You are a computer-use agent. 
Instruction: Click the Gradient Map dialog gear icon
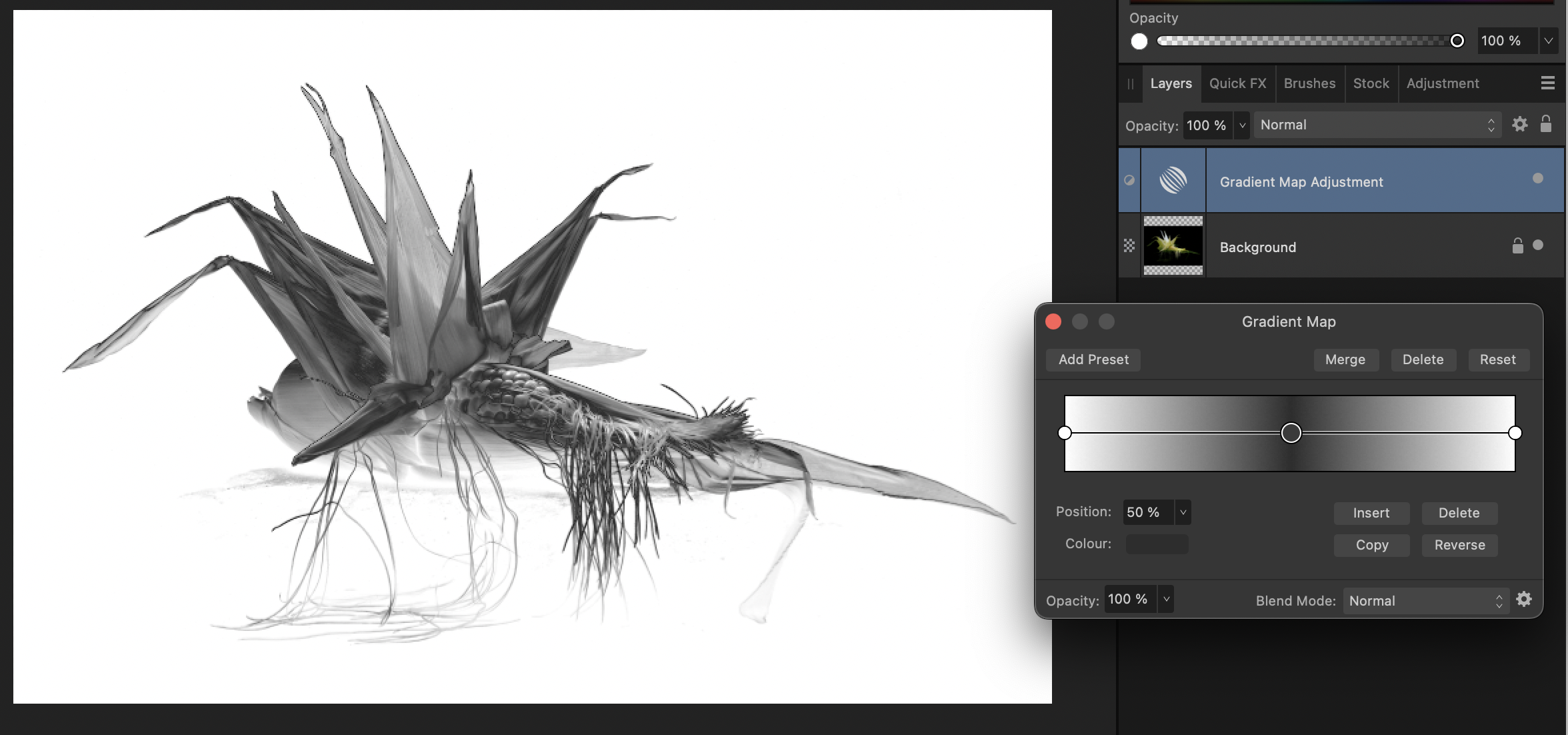click(x=1524, y=600)
